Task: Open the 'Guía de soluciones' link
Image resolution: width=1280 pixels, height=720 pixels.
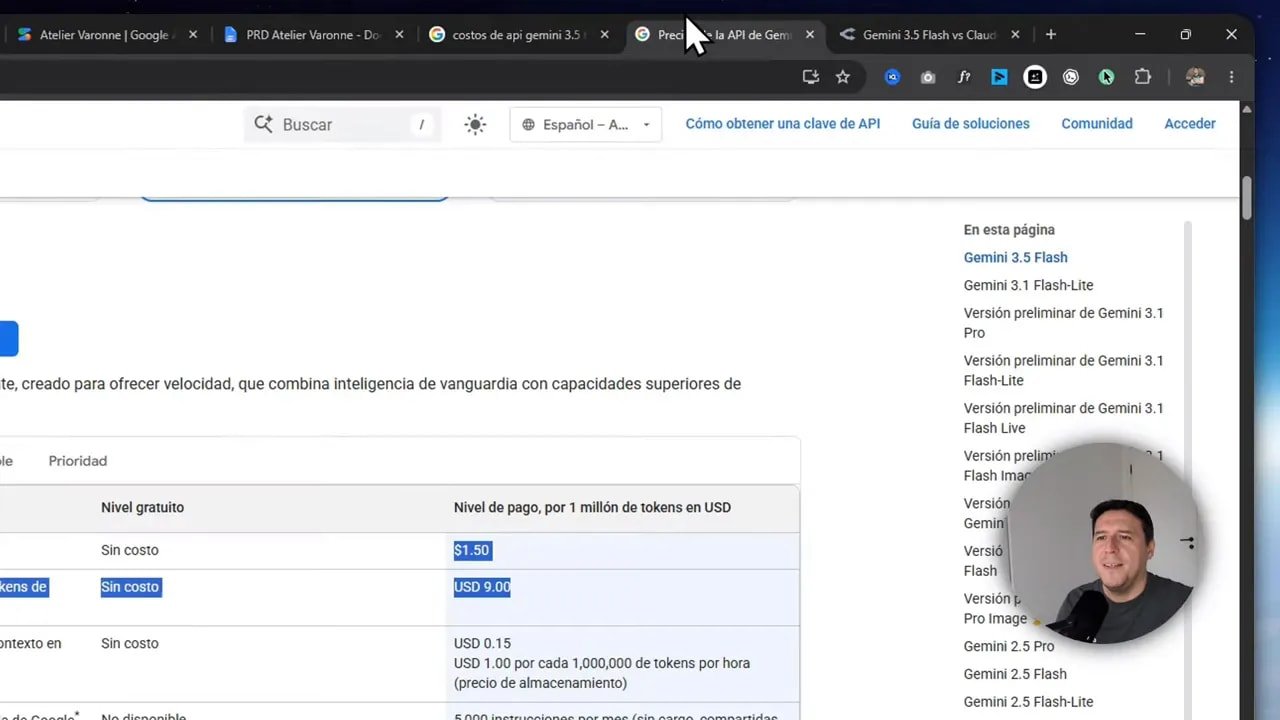Action: 971,124
